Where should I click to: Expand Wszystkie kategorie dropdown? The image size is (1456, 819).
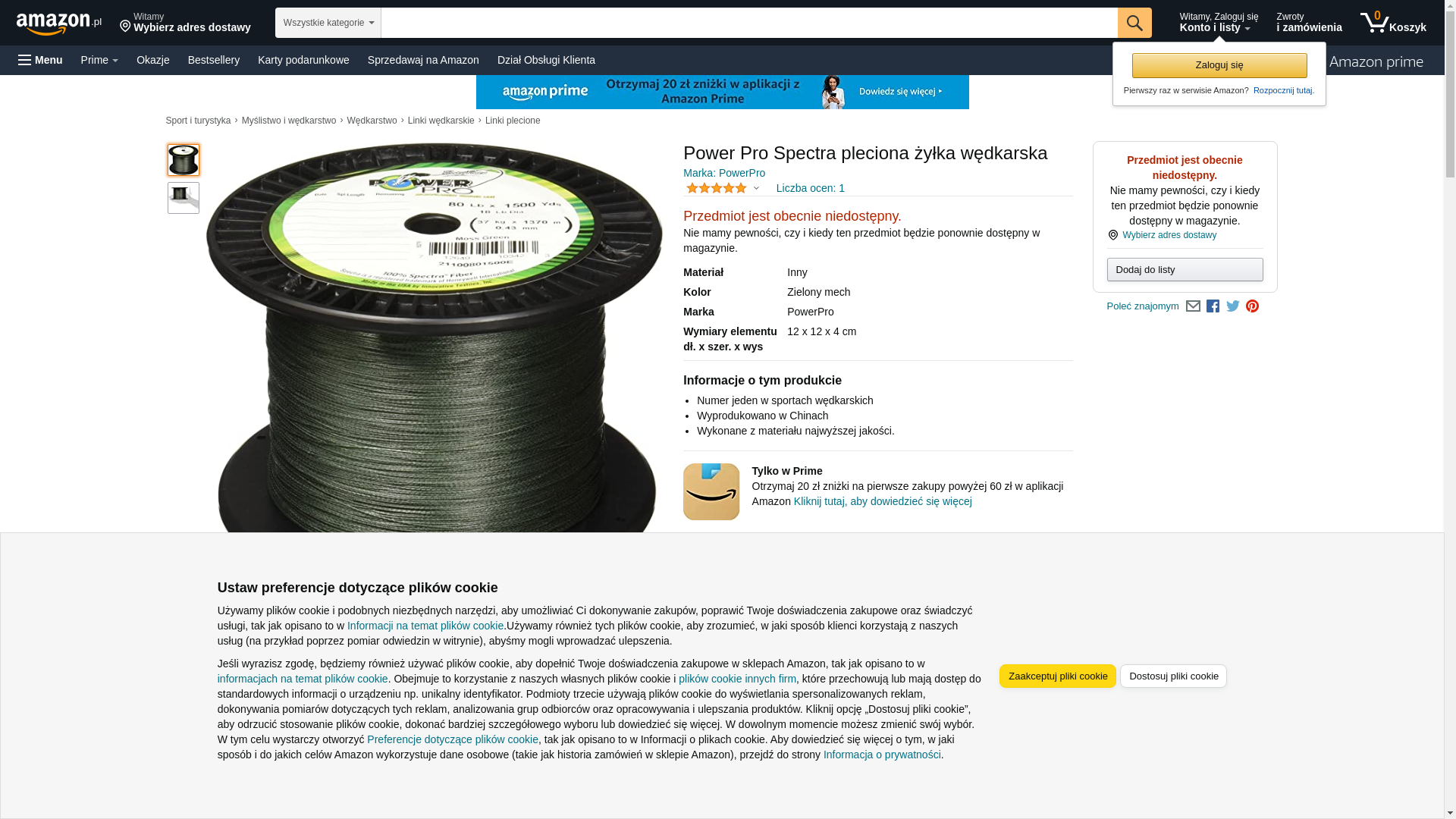point(328,23)
